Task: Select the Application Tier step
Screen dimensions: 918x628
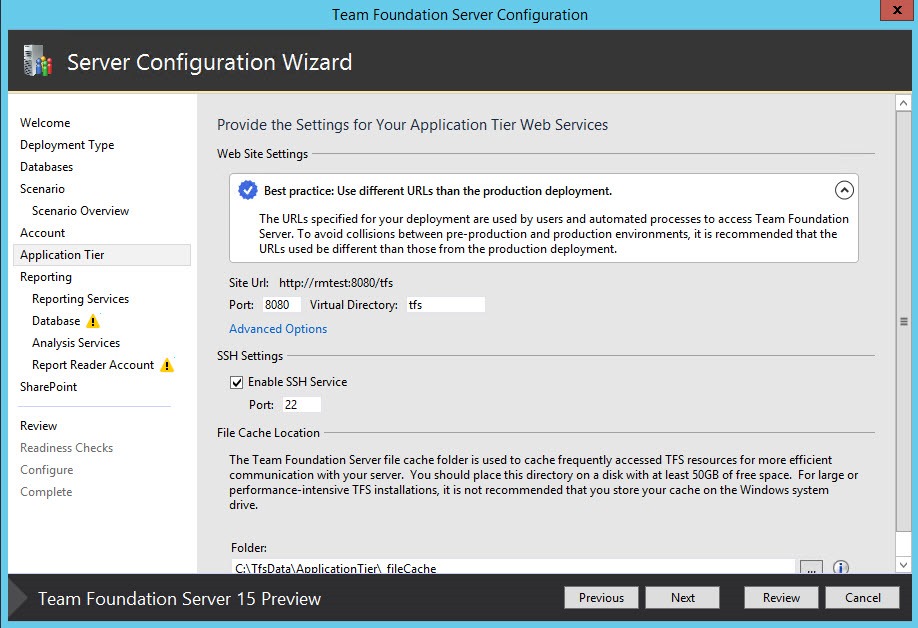Action: click(102, 255)
